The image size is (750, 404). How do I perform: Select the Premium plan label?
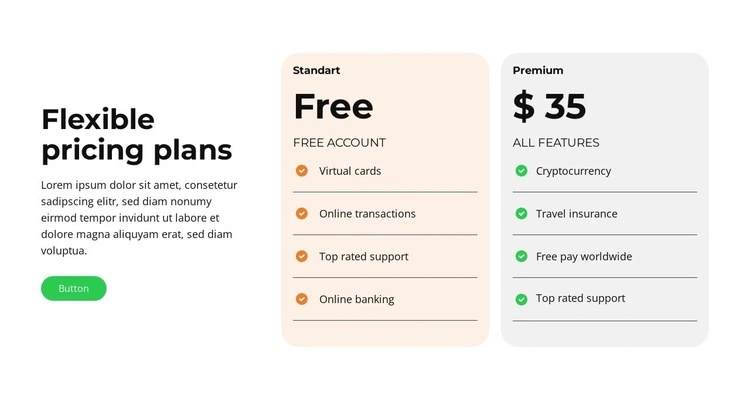point(538,70)
